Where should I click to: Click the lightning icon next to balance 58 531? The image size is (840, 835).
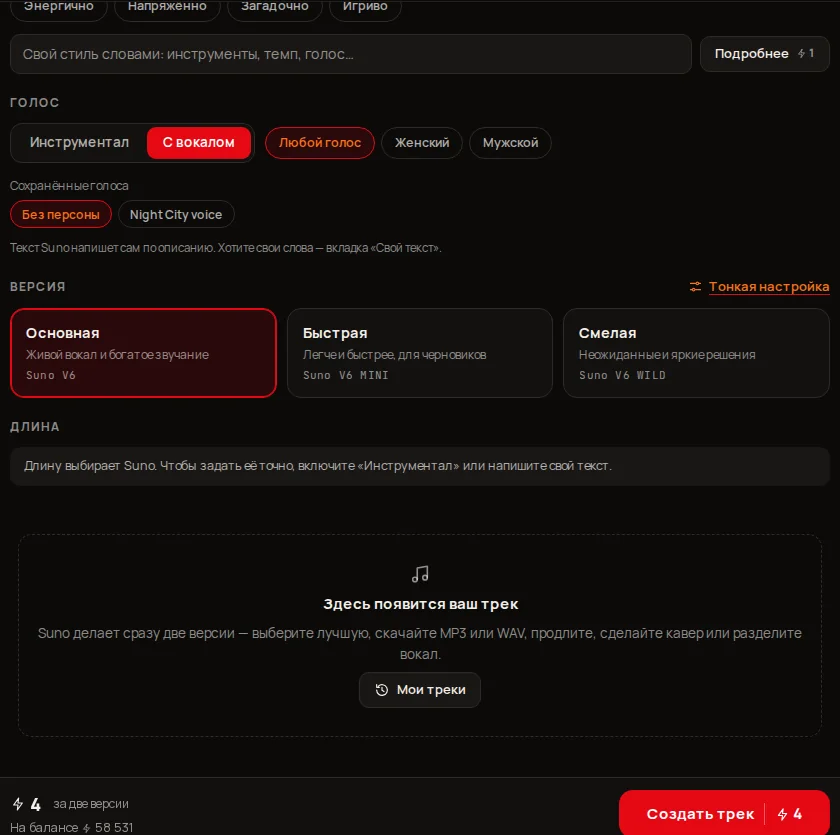(x=86, y=828)
